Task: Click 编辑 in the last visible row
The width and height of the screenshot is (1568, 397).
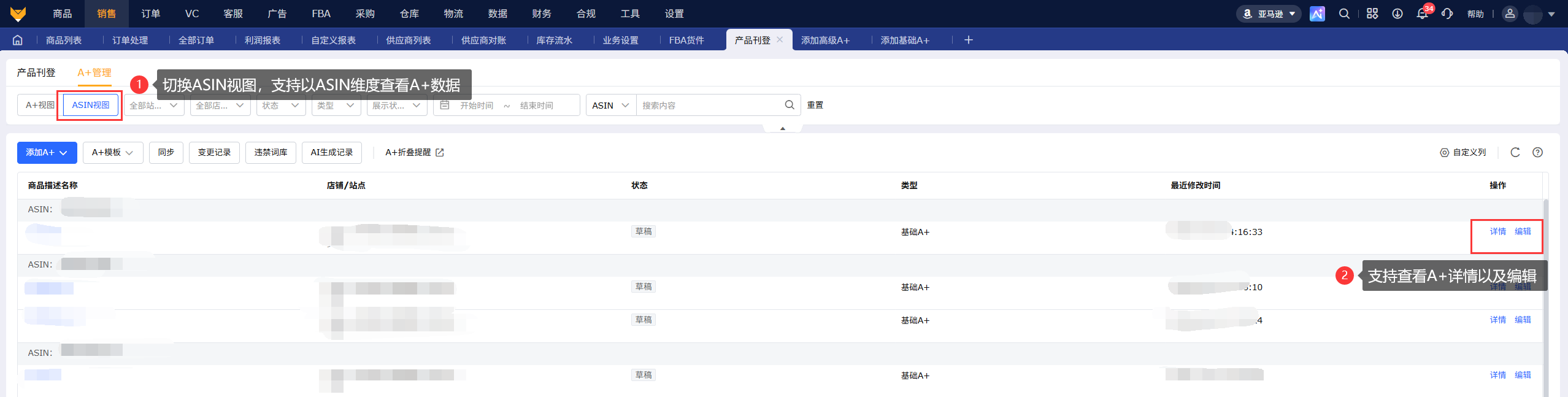Action: coord(1523,375)
